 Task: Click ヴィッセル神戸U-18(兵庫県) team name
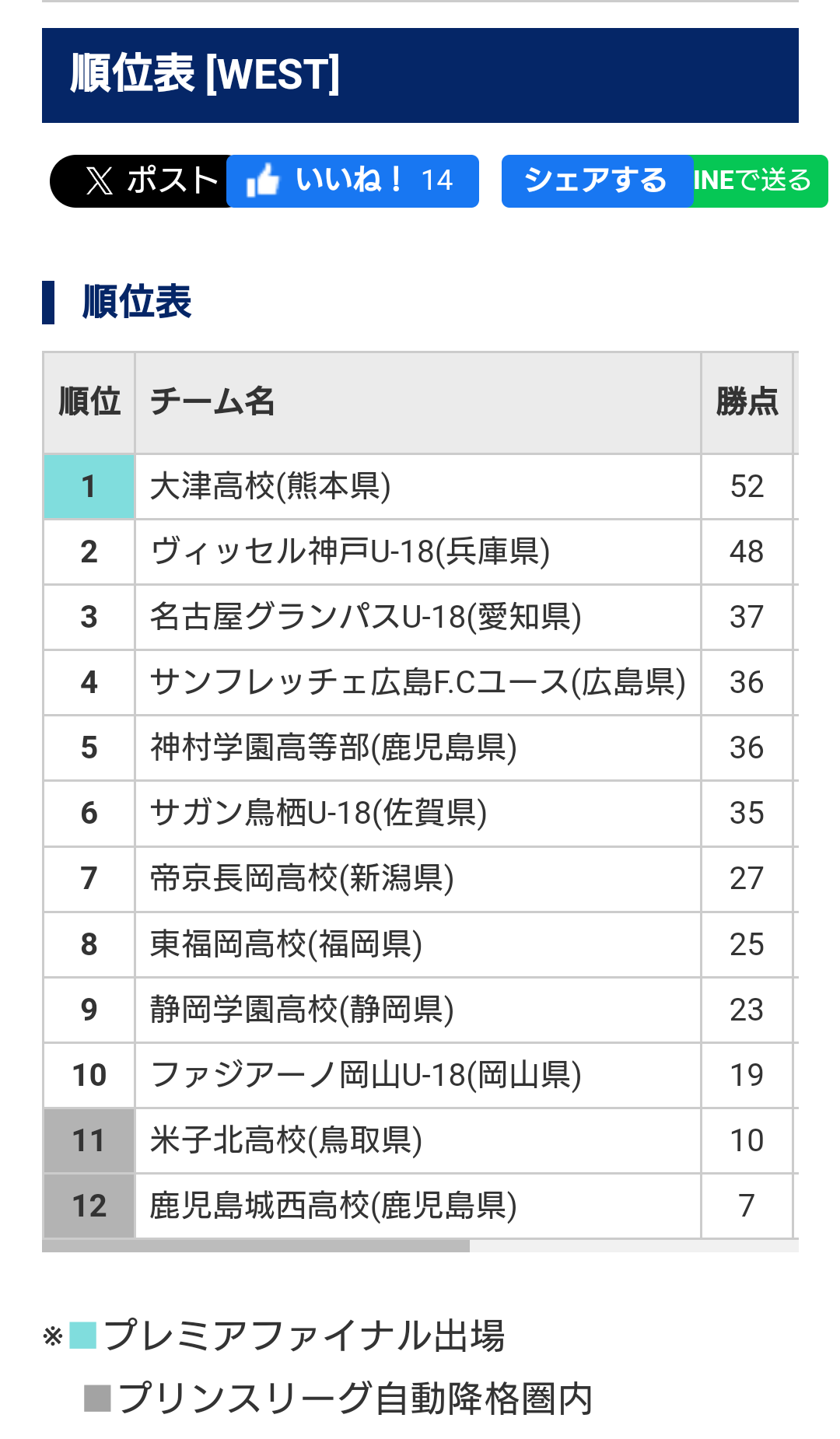point(350,552)
